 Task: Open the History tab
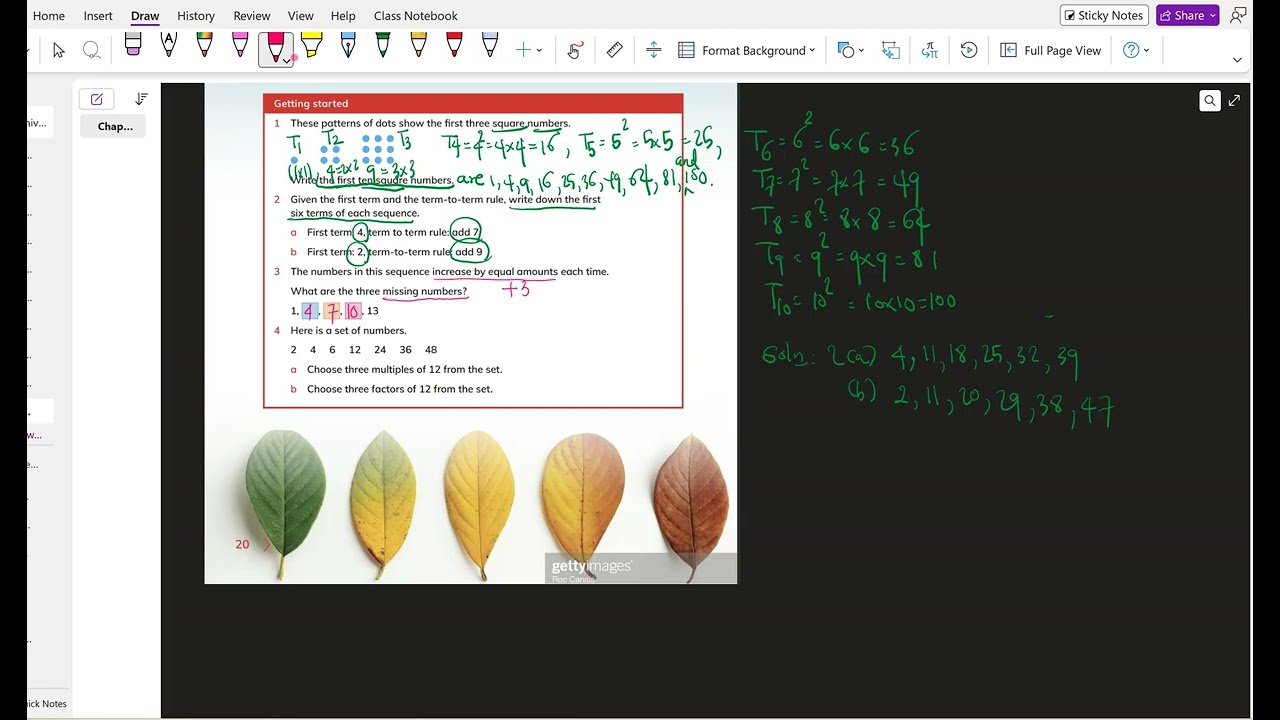pos(196,16)
